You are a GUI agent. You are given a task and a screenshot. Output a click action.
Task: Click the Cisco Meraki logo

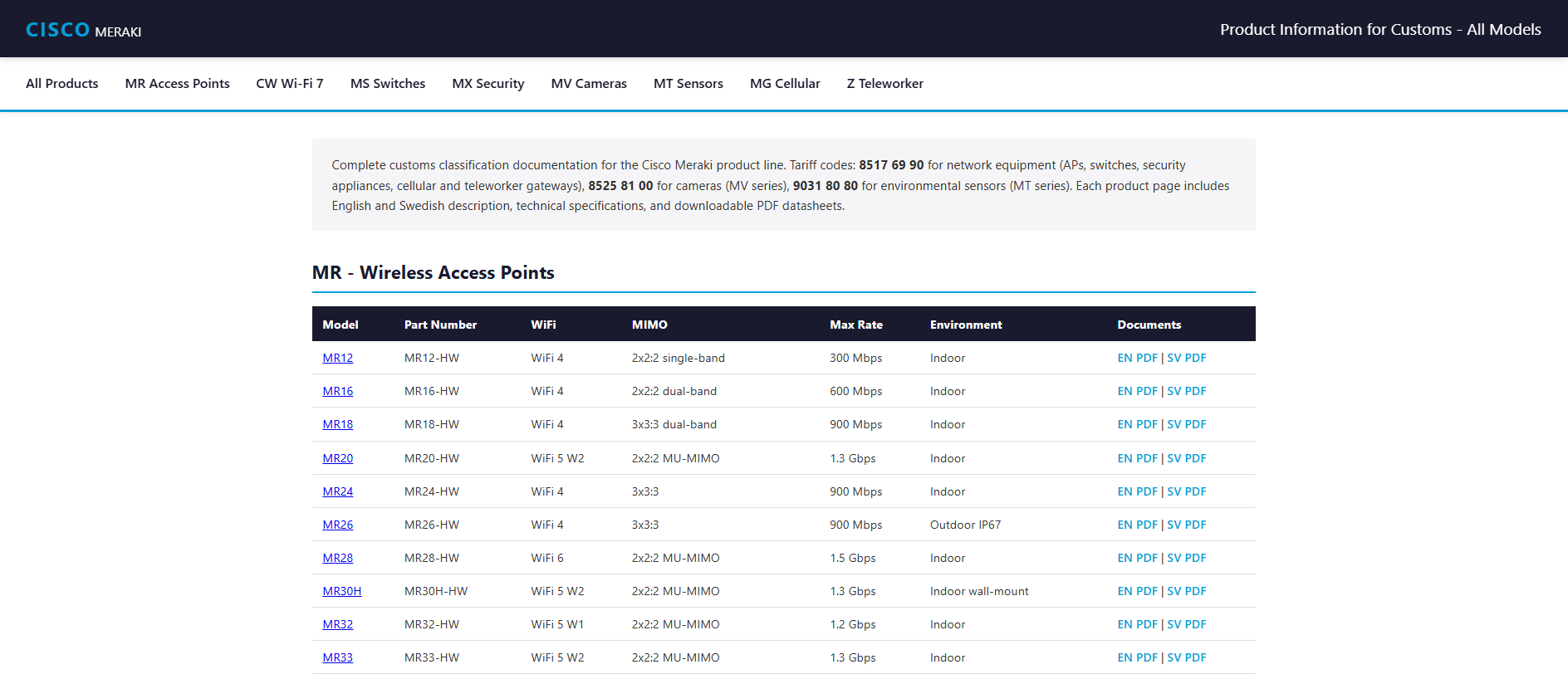point(83,30)
